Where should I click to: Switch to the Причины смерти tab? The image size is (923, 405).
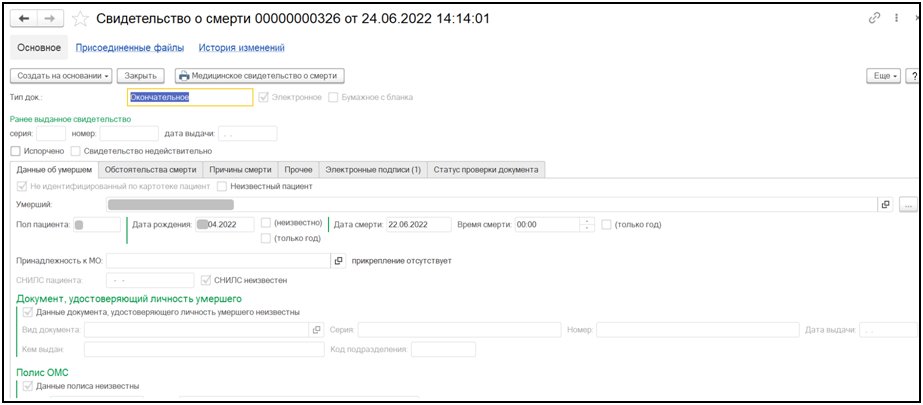[240, 169]
